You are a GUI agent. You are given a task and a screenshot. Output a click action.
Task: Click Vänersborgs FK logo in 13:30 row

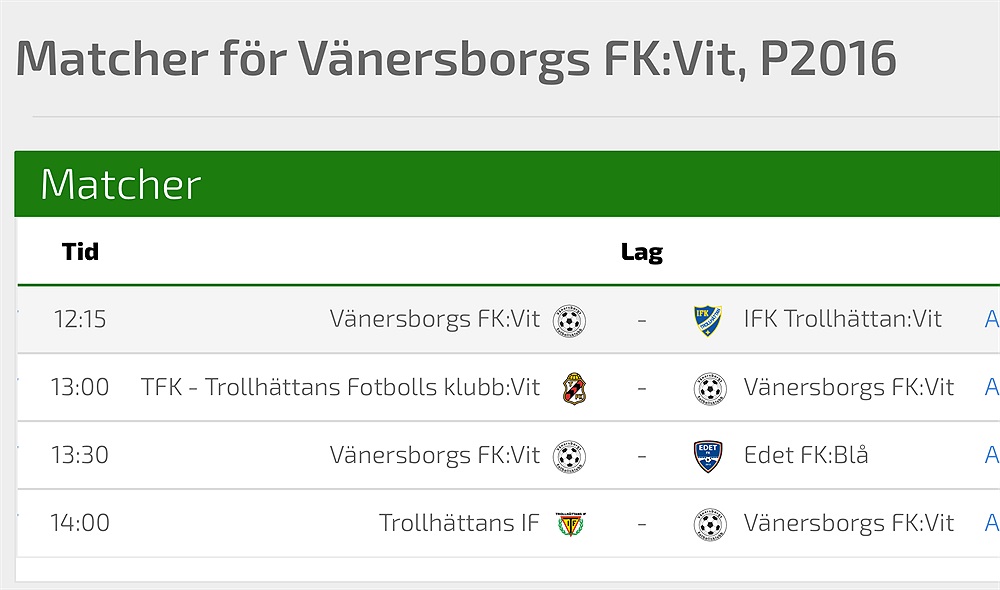click(x=570, y=456)
